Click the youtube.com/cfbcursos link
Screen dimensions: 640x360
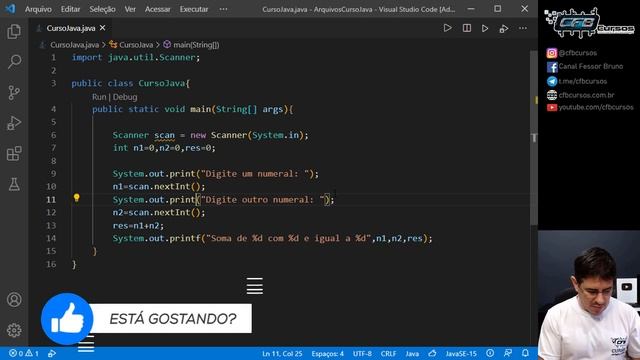click(x=596, y=107)
